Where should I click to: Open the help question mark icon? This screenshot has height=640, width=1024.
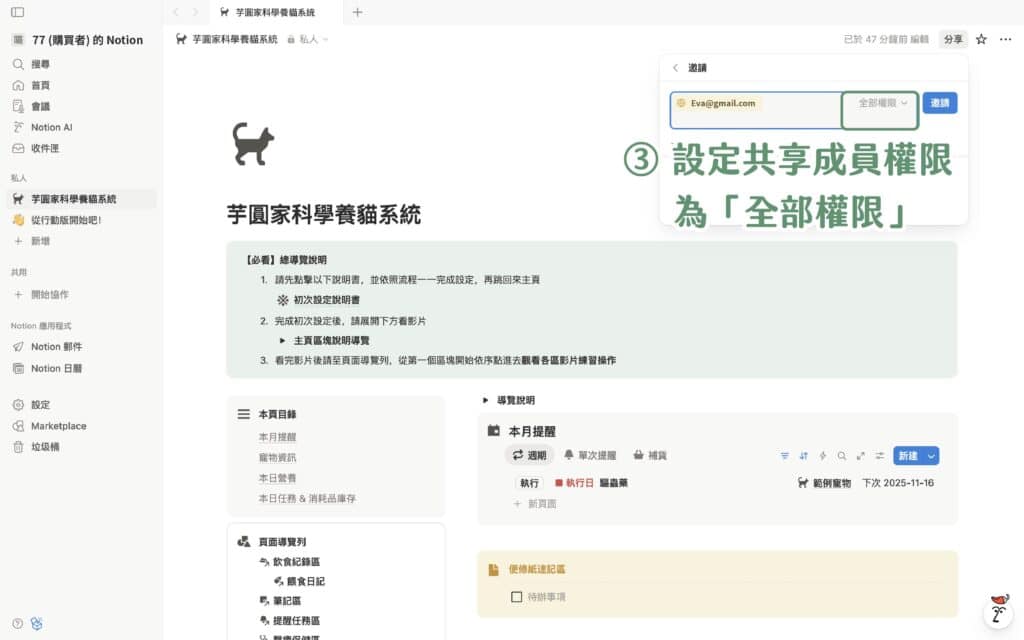point(17,623)
